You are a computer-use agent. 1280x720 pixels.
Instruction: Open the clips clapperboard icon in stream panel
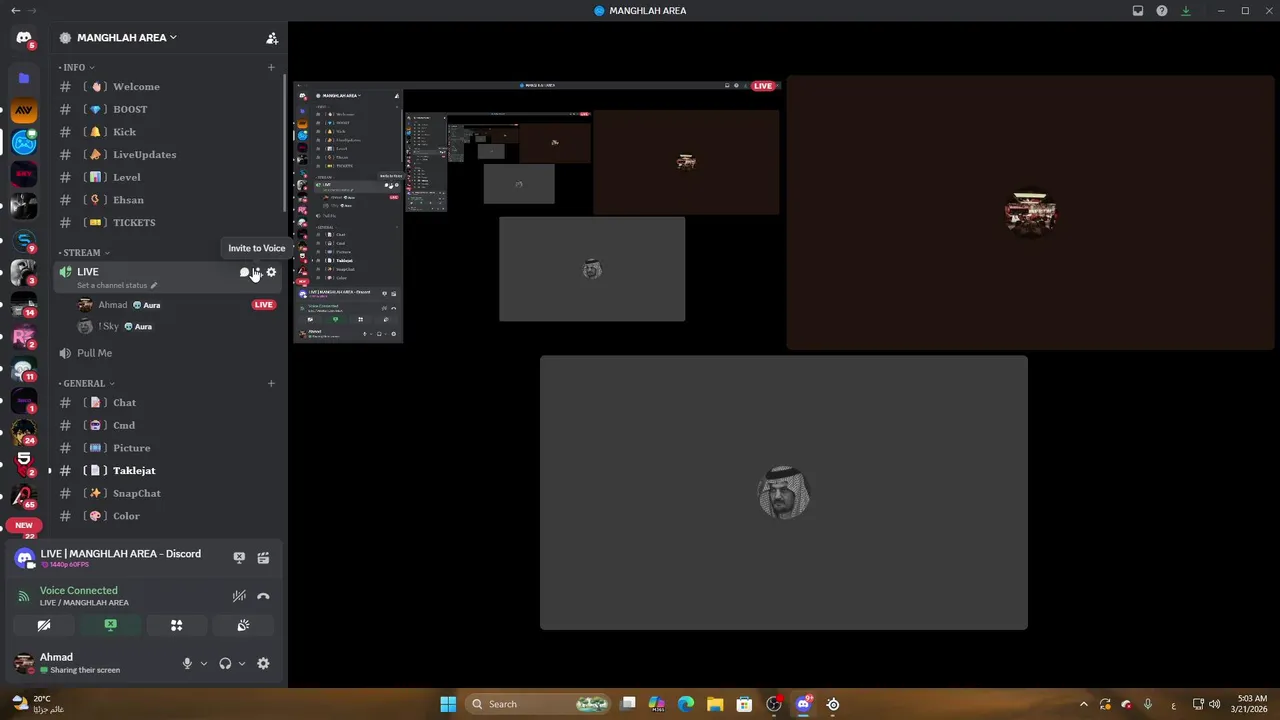click(263, 558)
